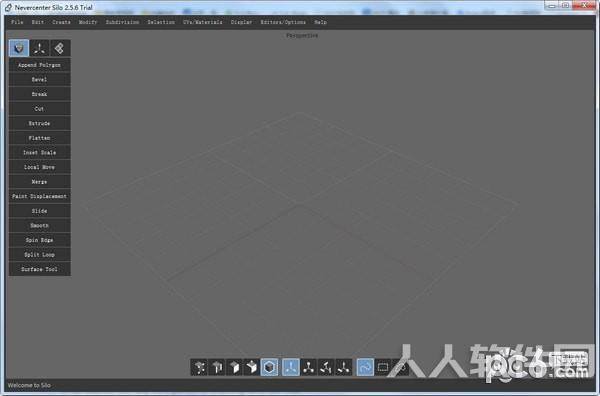Click the Perspective viewport label
This screenshot has width=600, height=396.
click(x=302, y=36)
